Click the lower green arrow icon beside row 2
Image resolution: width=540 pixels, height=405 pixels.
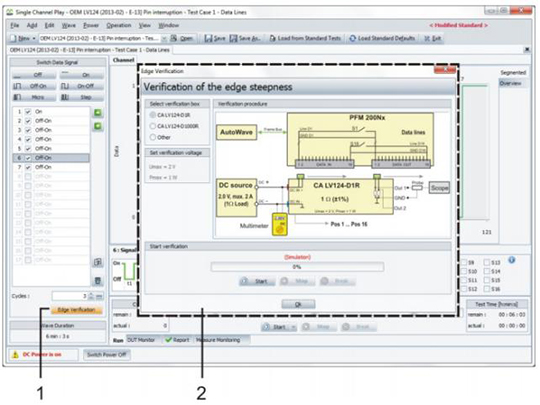click(98, 126)
